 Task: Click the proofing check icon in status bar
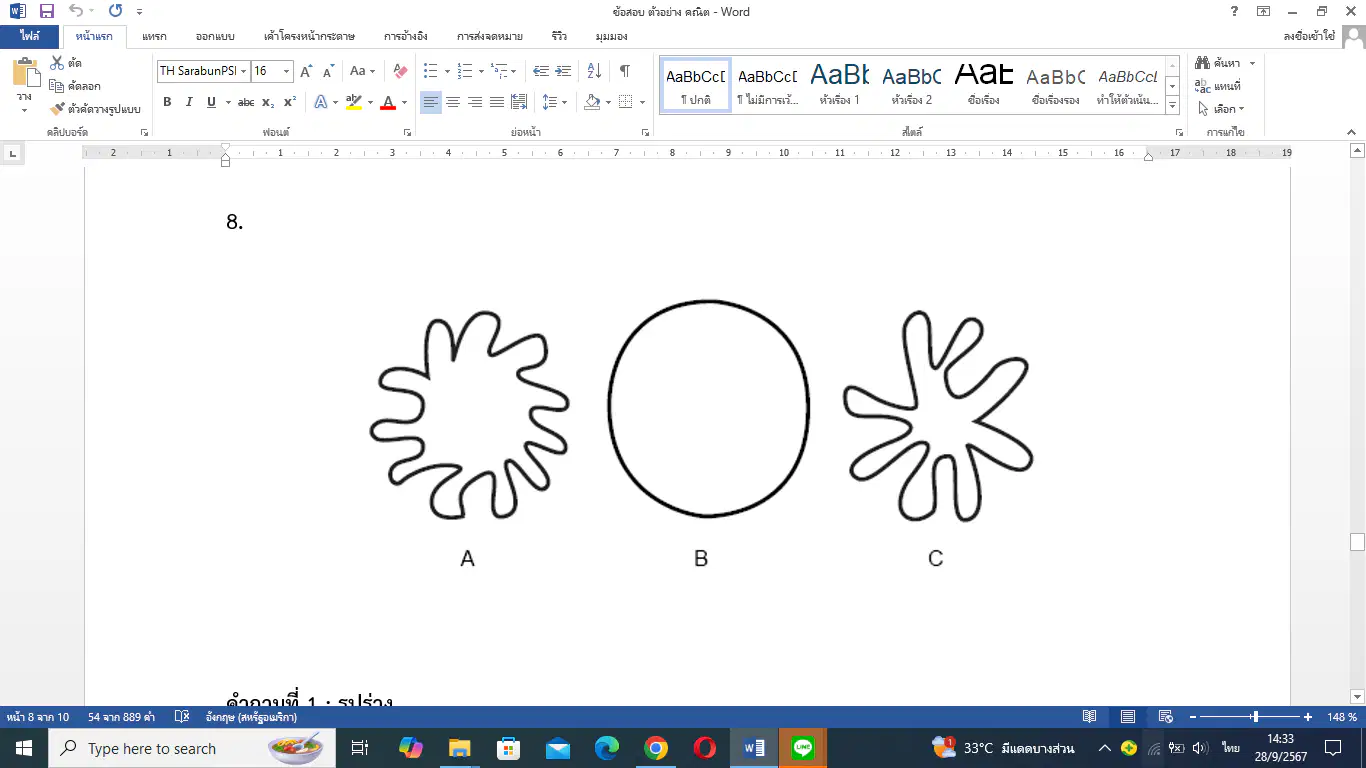[x=182, y=717]
